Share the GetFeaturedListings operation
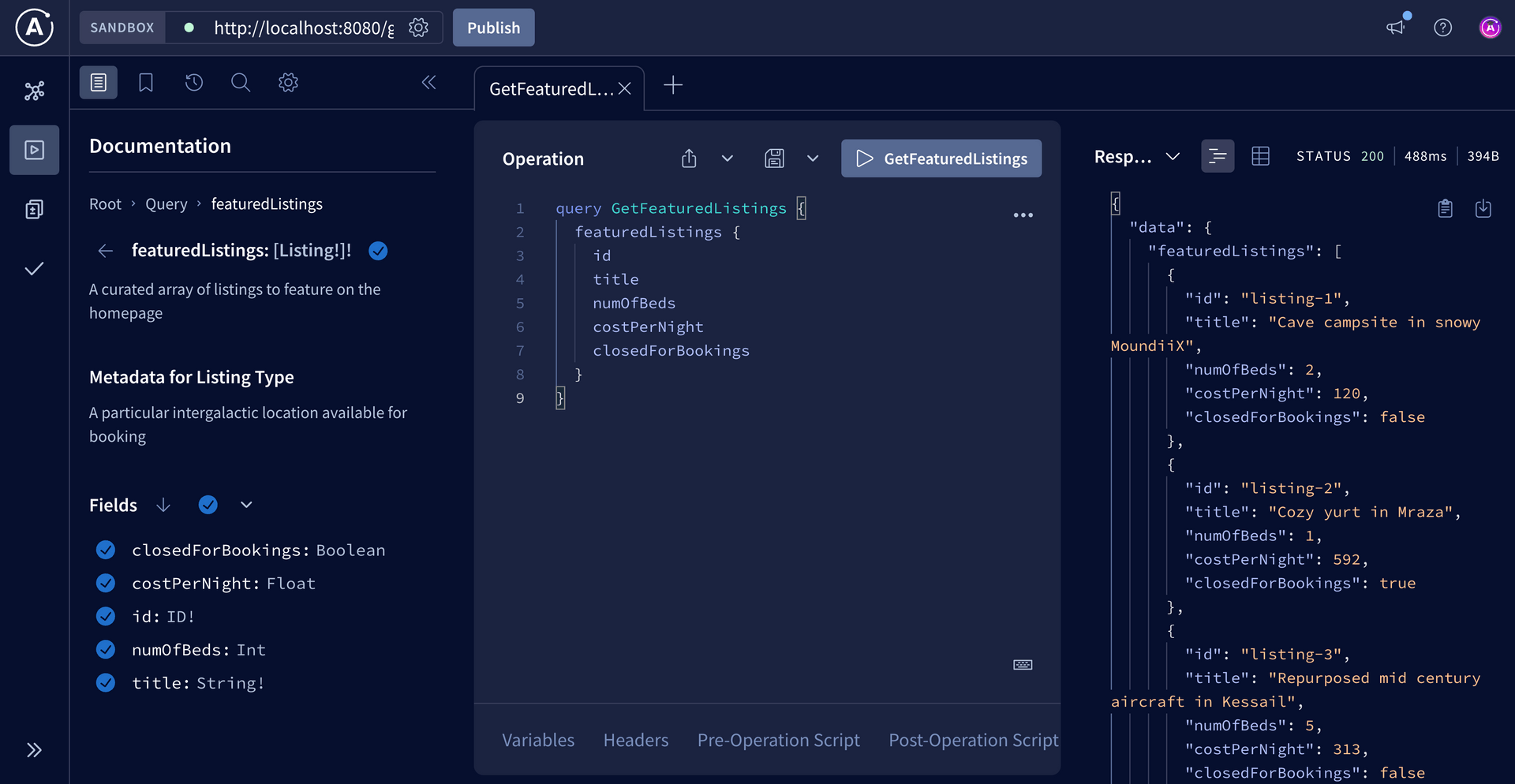The width and height of the screenshot is (1515, 784). (688, 158)
